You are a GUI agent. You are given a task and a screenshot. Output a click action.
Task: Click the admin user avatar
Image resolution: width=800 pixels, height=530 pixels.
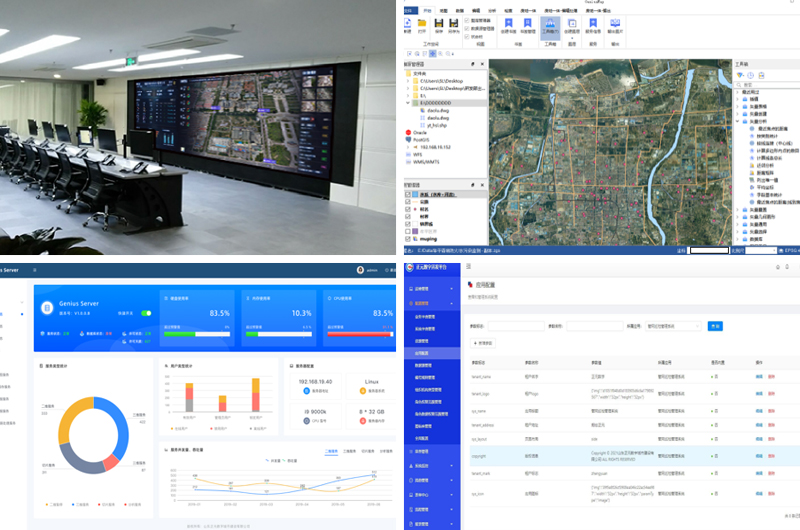pyautogui.click(x=359, y=270)
